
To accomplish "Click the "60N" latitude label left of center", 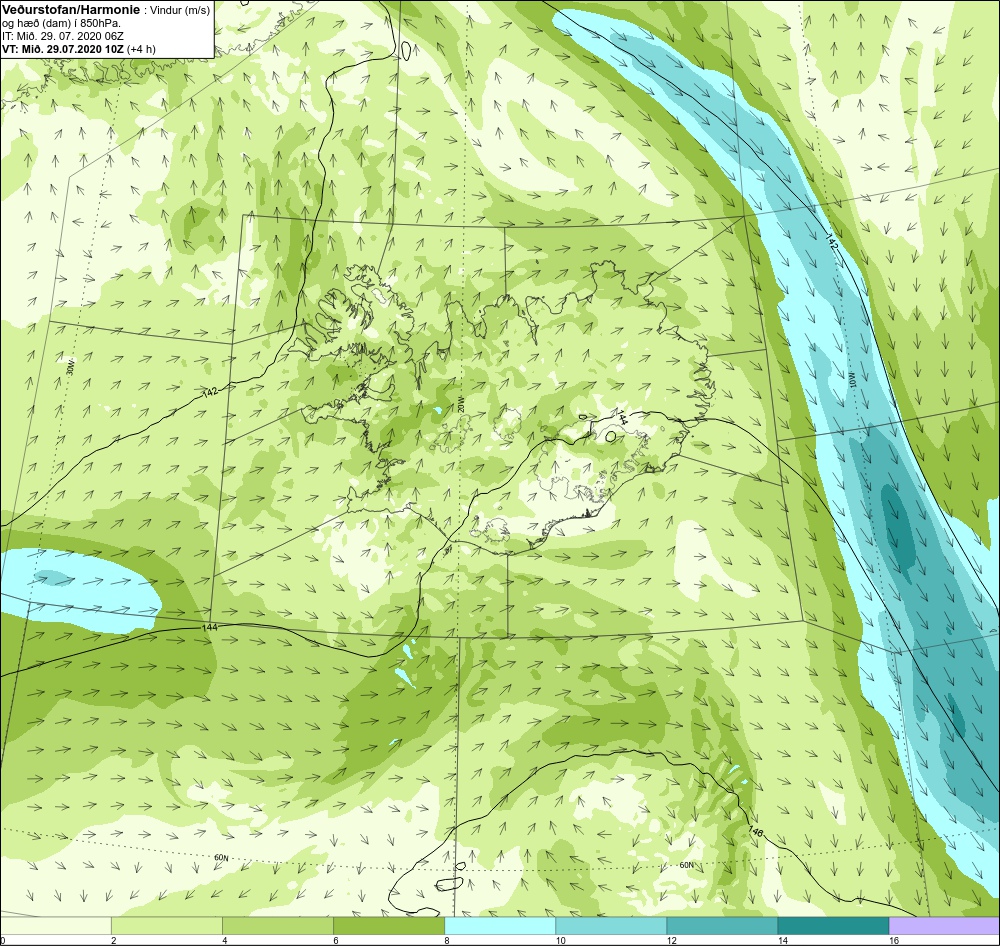I will coord(221,858).
